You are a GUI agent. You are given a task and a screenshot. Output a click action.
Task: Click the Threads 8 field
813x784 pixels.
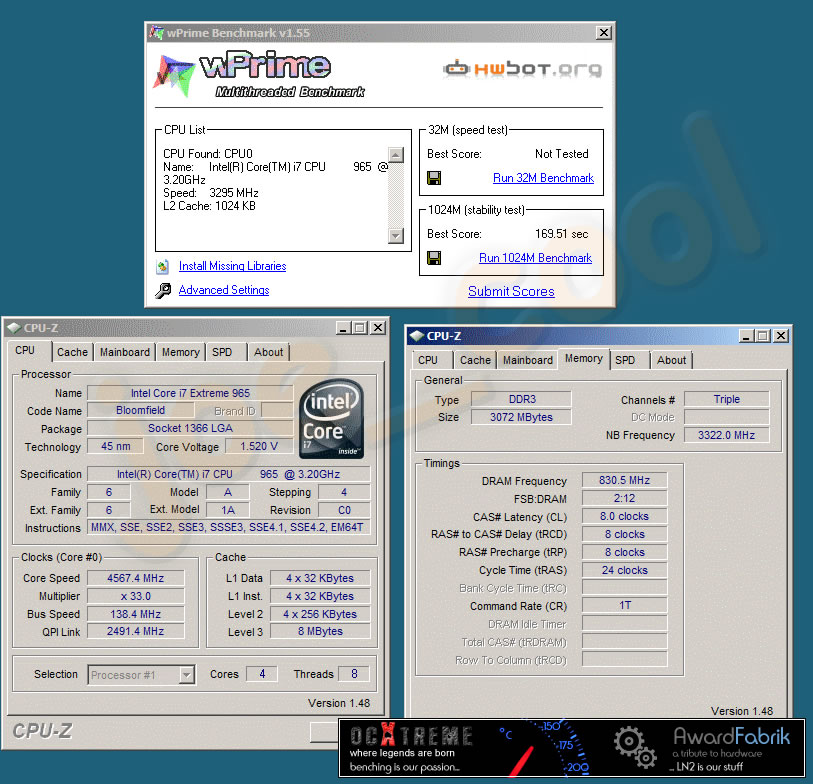coord(354,674)
